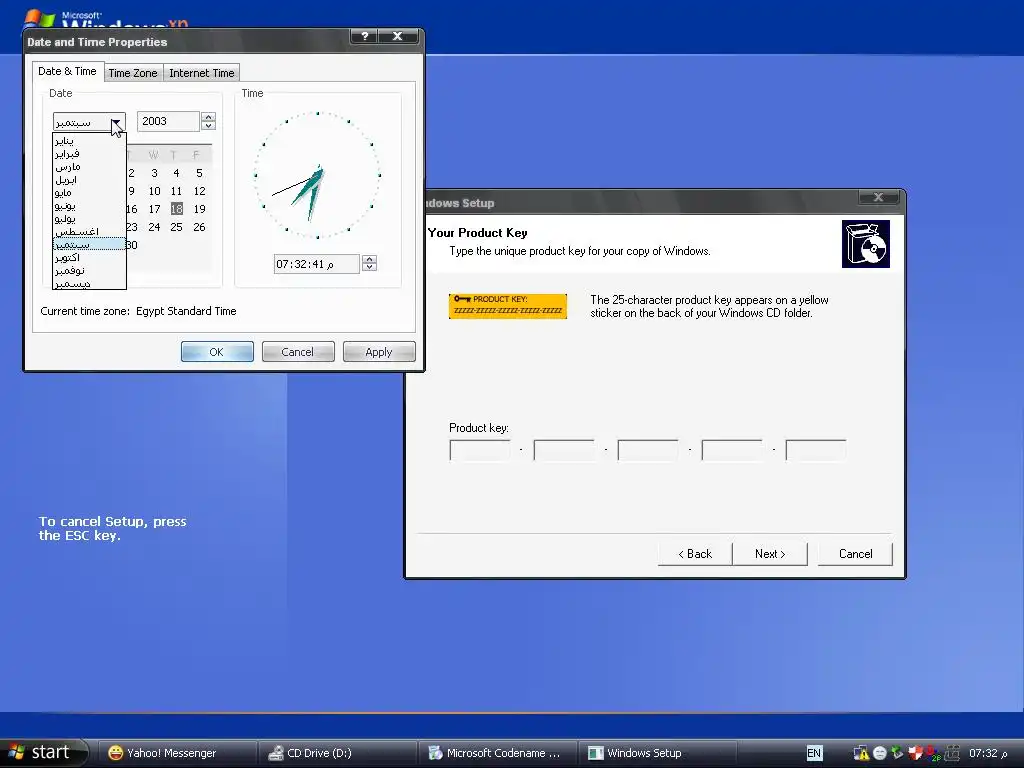
Task: Choose اكتوبر from month list
Action: [x=89, y=257]
